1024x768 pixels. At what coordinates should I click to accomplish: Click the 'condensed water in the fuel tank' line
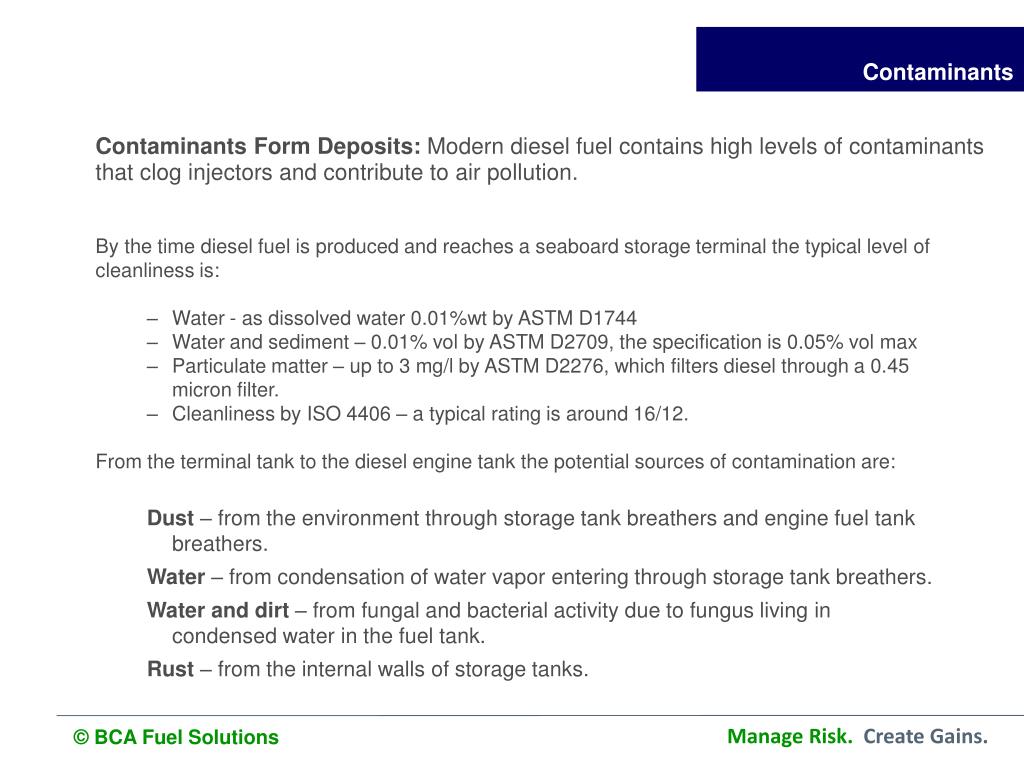click(x=328, y=635)
